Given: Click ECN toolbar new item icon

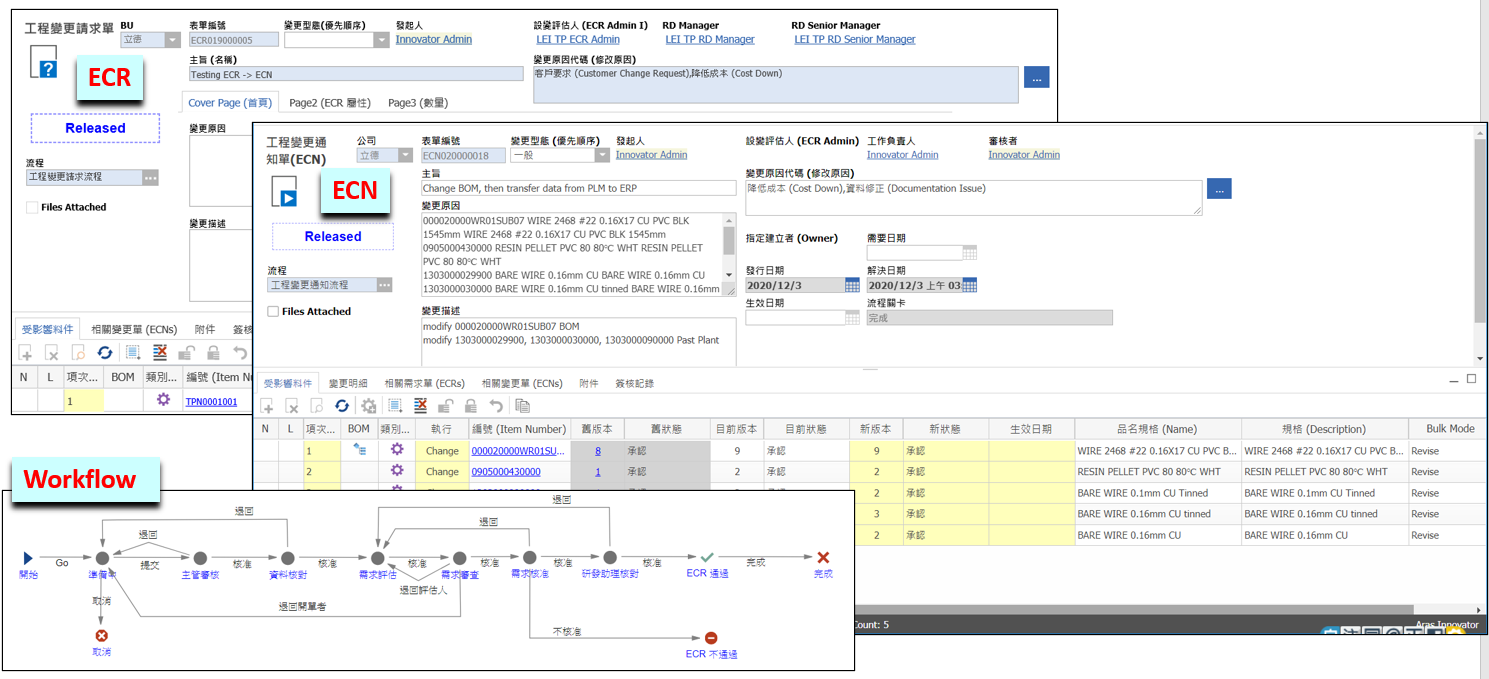Looking at the screenshot, I should [267, 406].
